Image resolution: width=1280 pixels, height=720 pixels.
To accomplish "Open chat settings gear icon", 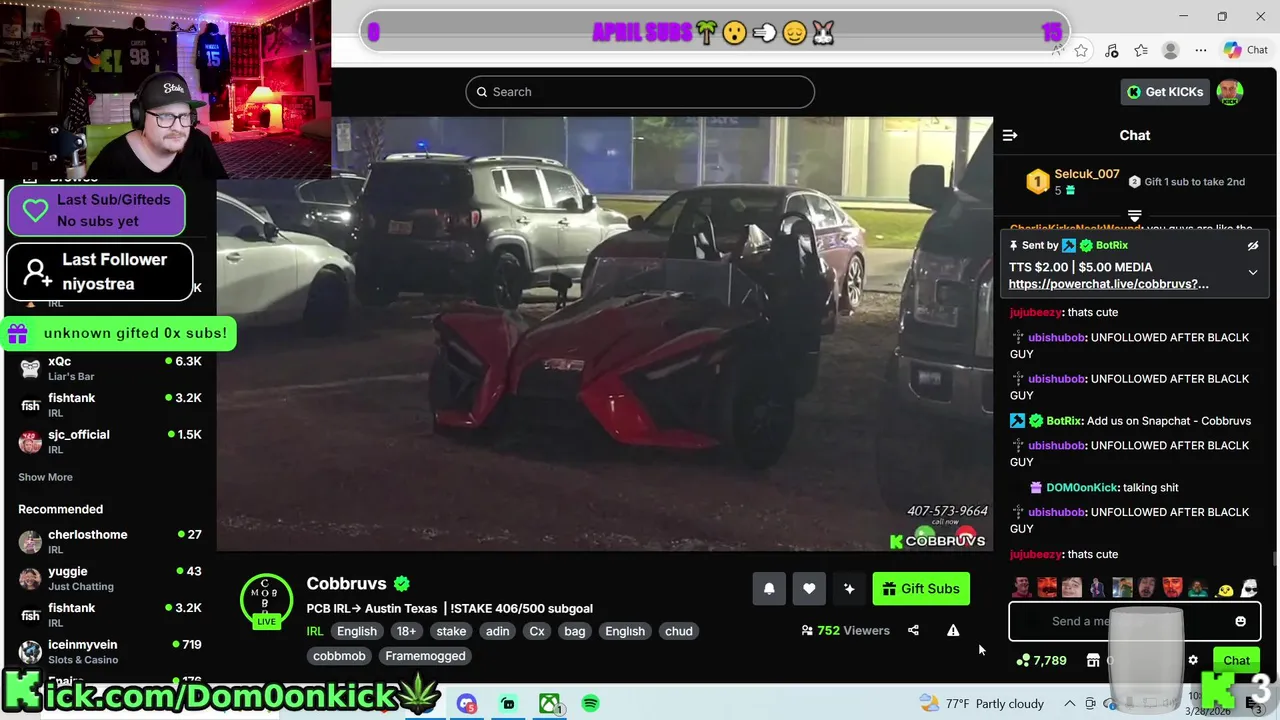I will 1193,660.
